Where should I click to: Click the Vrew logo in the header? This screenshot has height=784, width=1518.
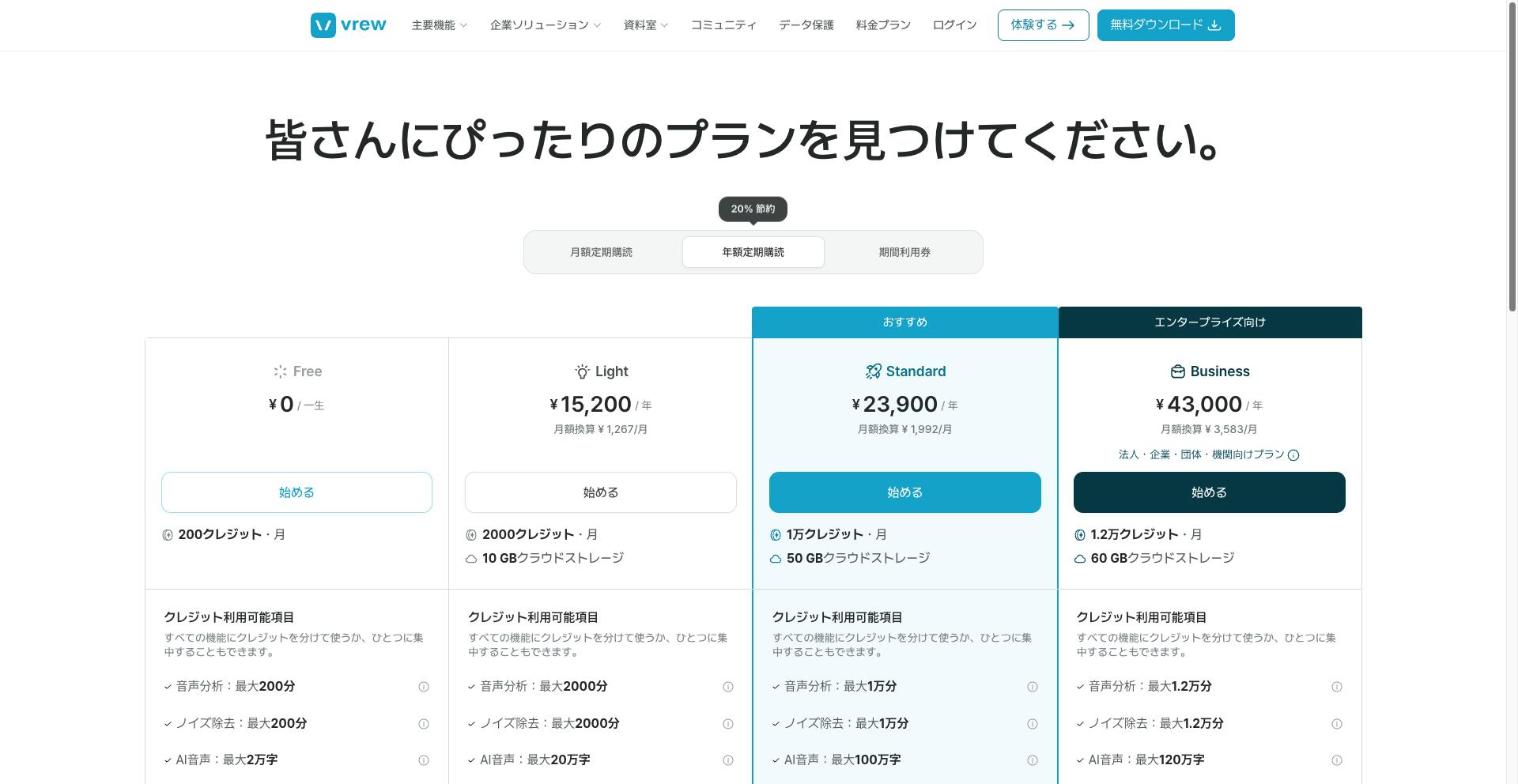click(x=348, y=25)
